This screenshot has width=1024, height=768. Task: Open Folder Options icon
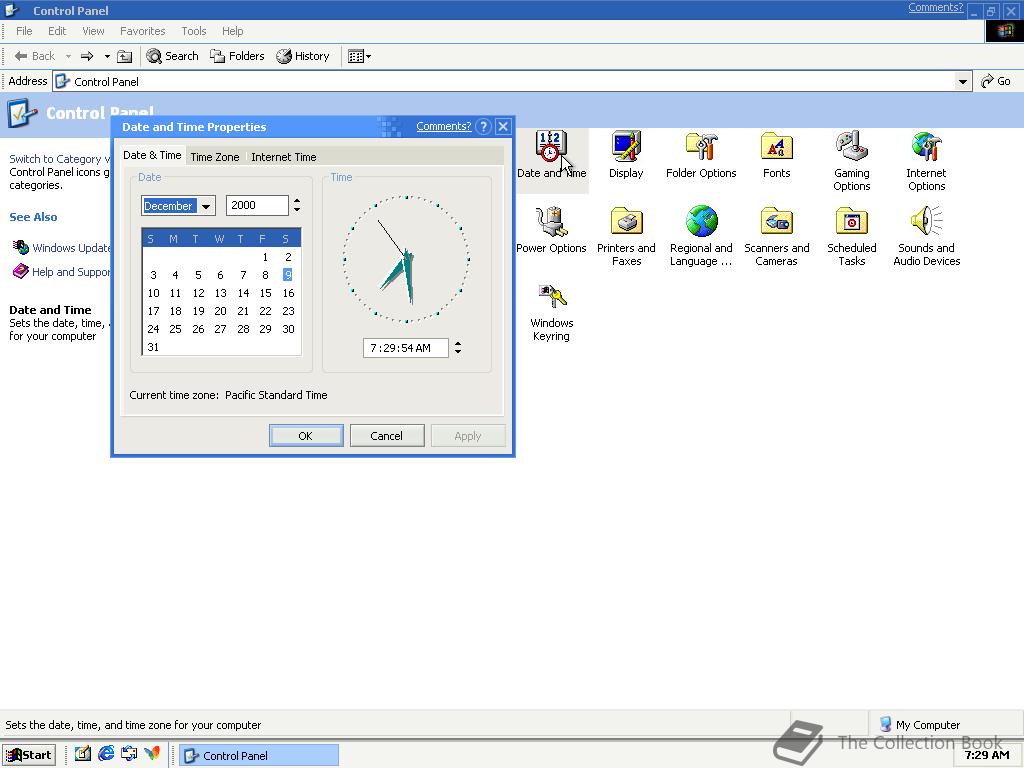[x=701, y=155]
